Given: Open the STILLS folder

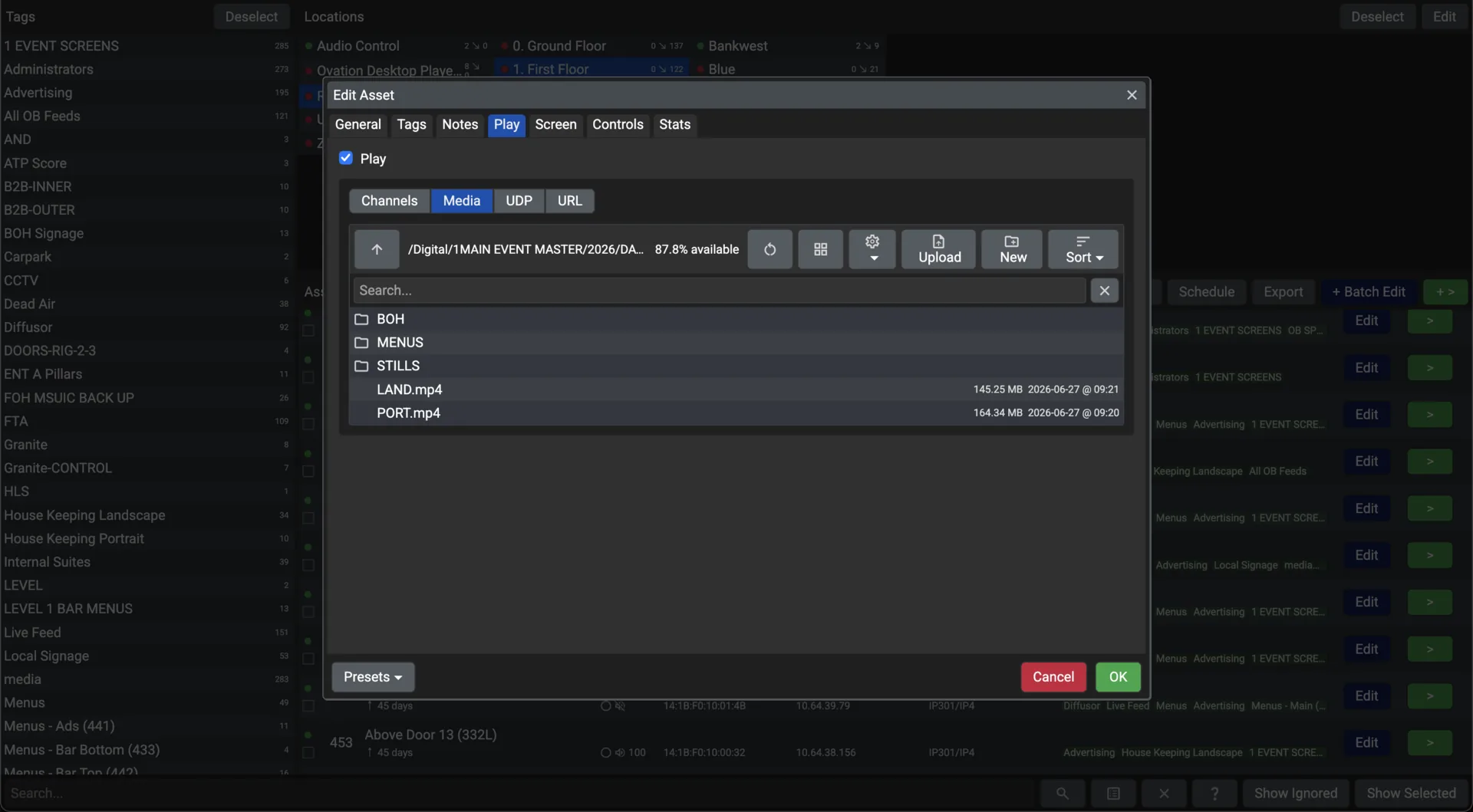Looking at the screenshot, I should pyautogui.click(x=736, y=366).
